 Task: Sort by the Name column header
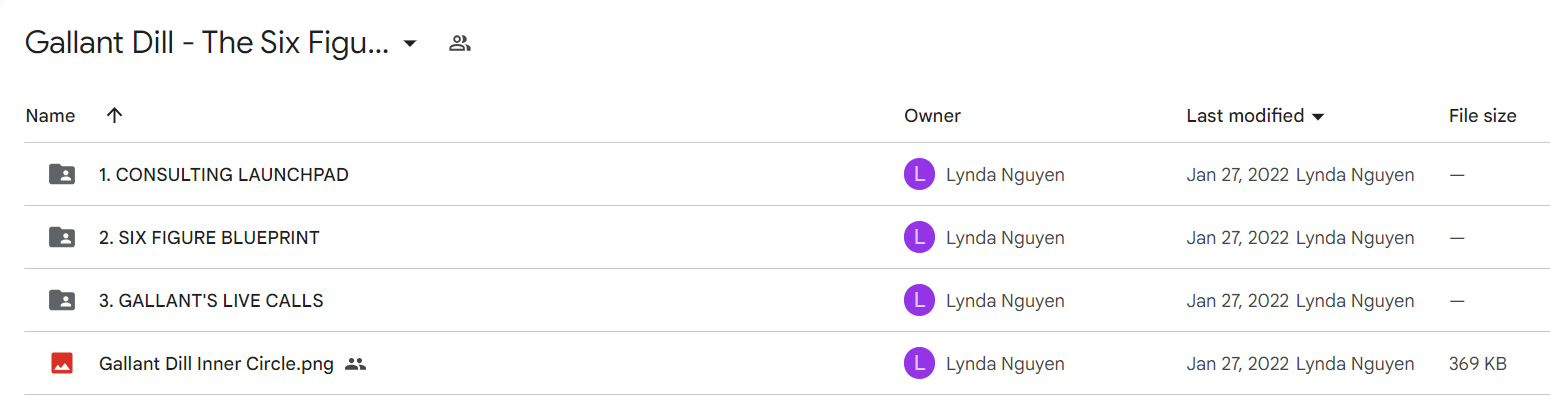click(50, 116)
